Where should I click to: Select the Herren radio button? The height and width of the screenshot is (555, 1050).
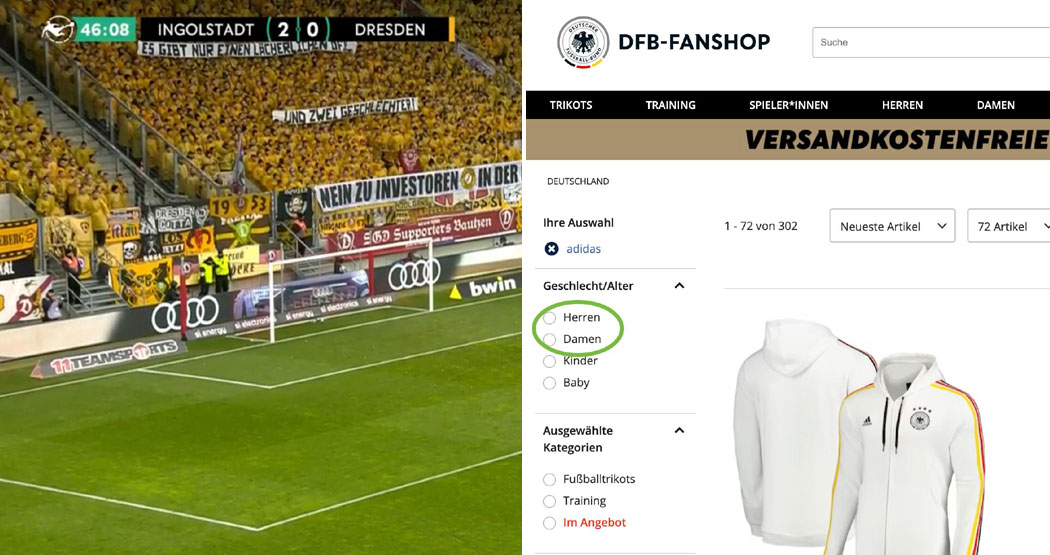tap(550, 317)
